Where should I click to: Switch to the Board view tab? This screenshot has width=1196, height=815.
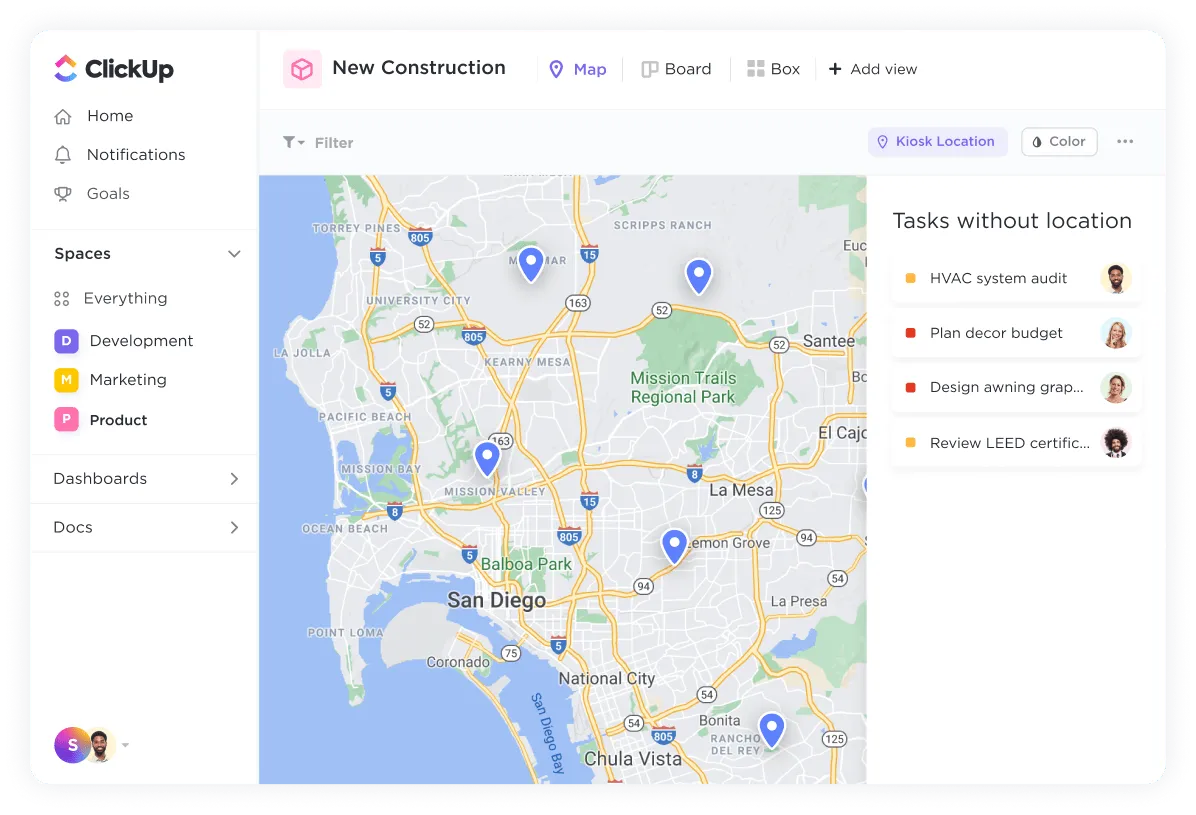tap(676, 69)
